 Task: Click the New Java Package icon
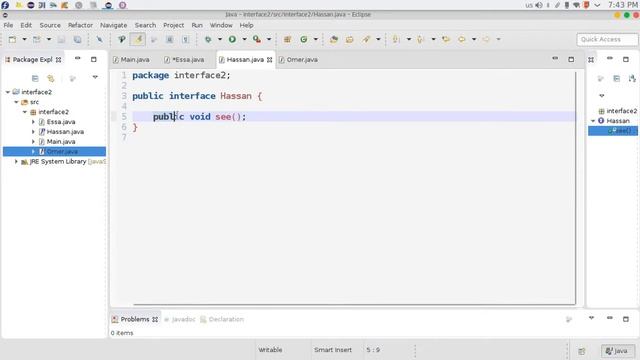point(287,39)
